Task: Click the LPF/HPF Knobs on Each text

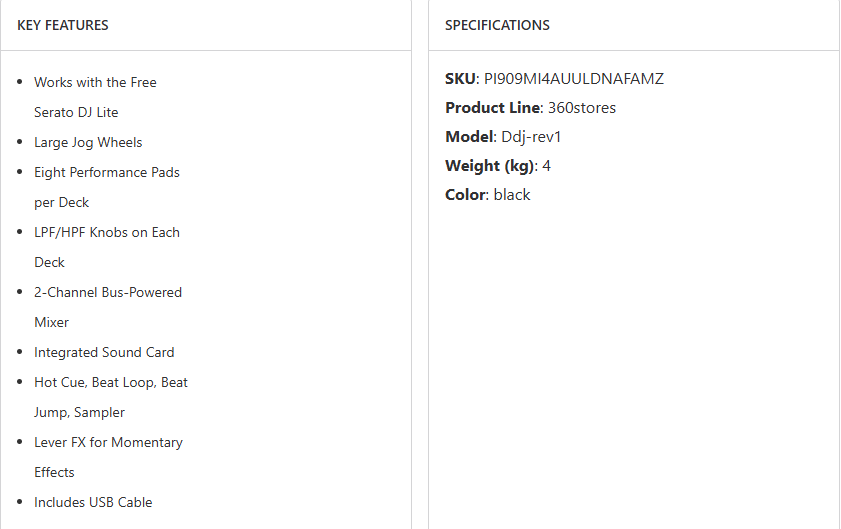Action: (107, 232)
